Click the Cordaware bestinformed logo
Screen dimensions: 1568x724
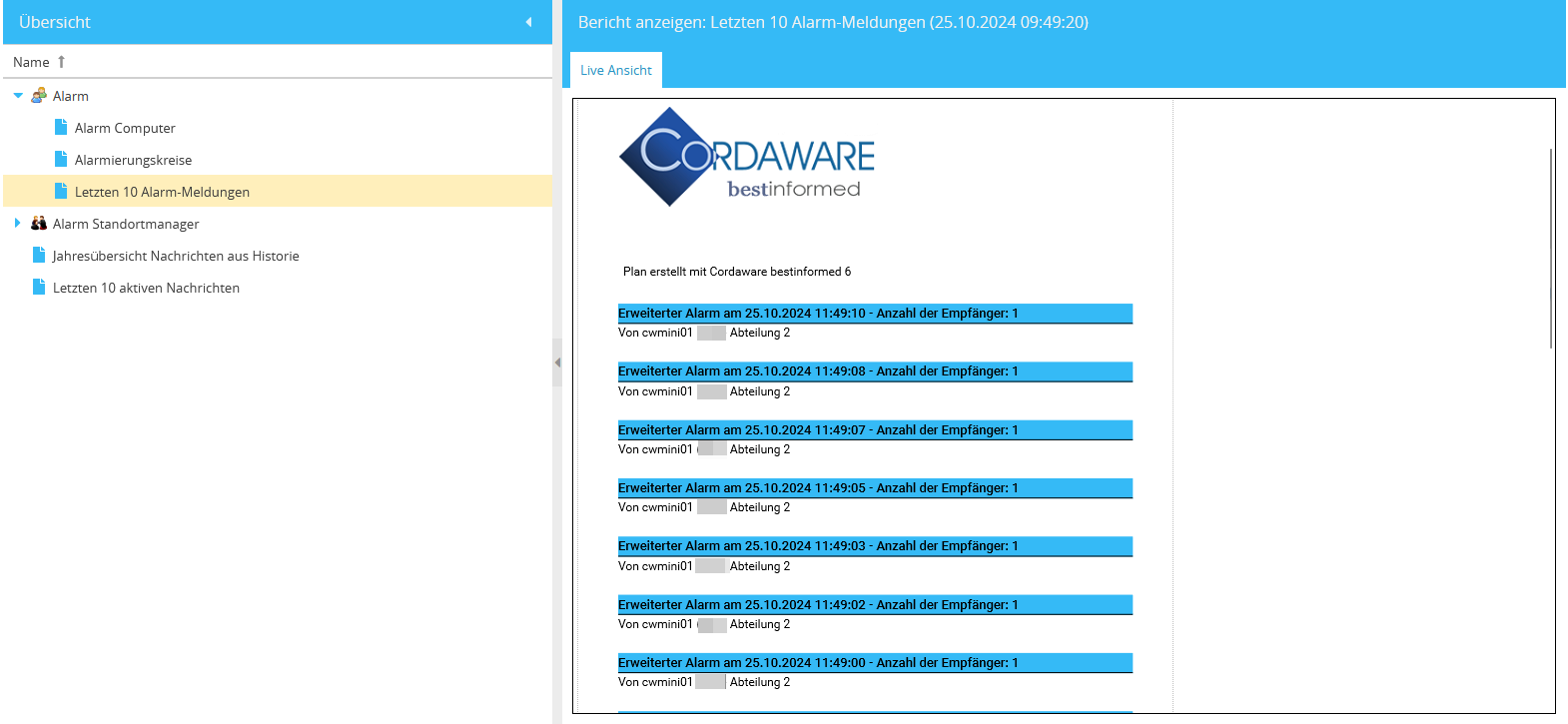pos(747,157)
